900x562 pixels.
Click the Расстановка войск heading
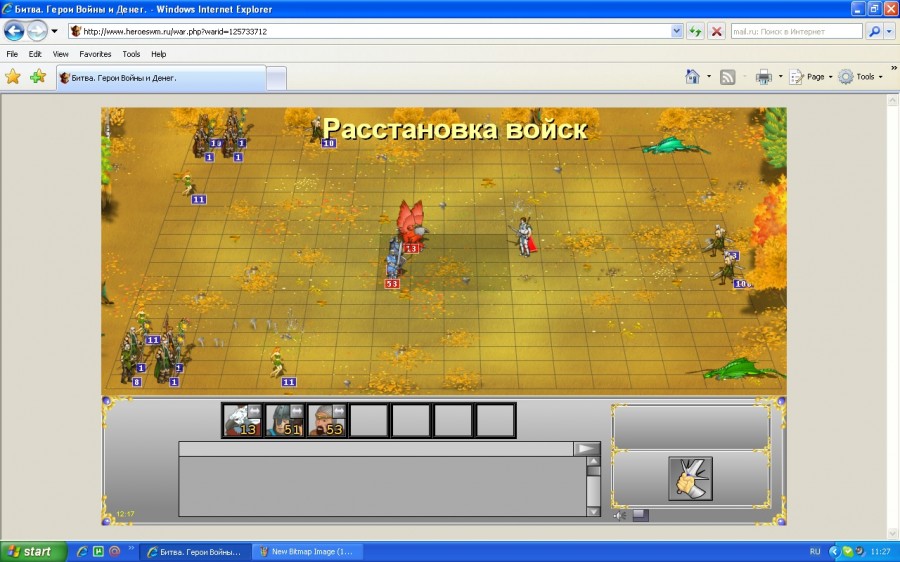[455, 129]
